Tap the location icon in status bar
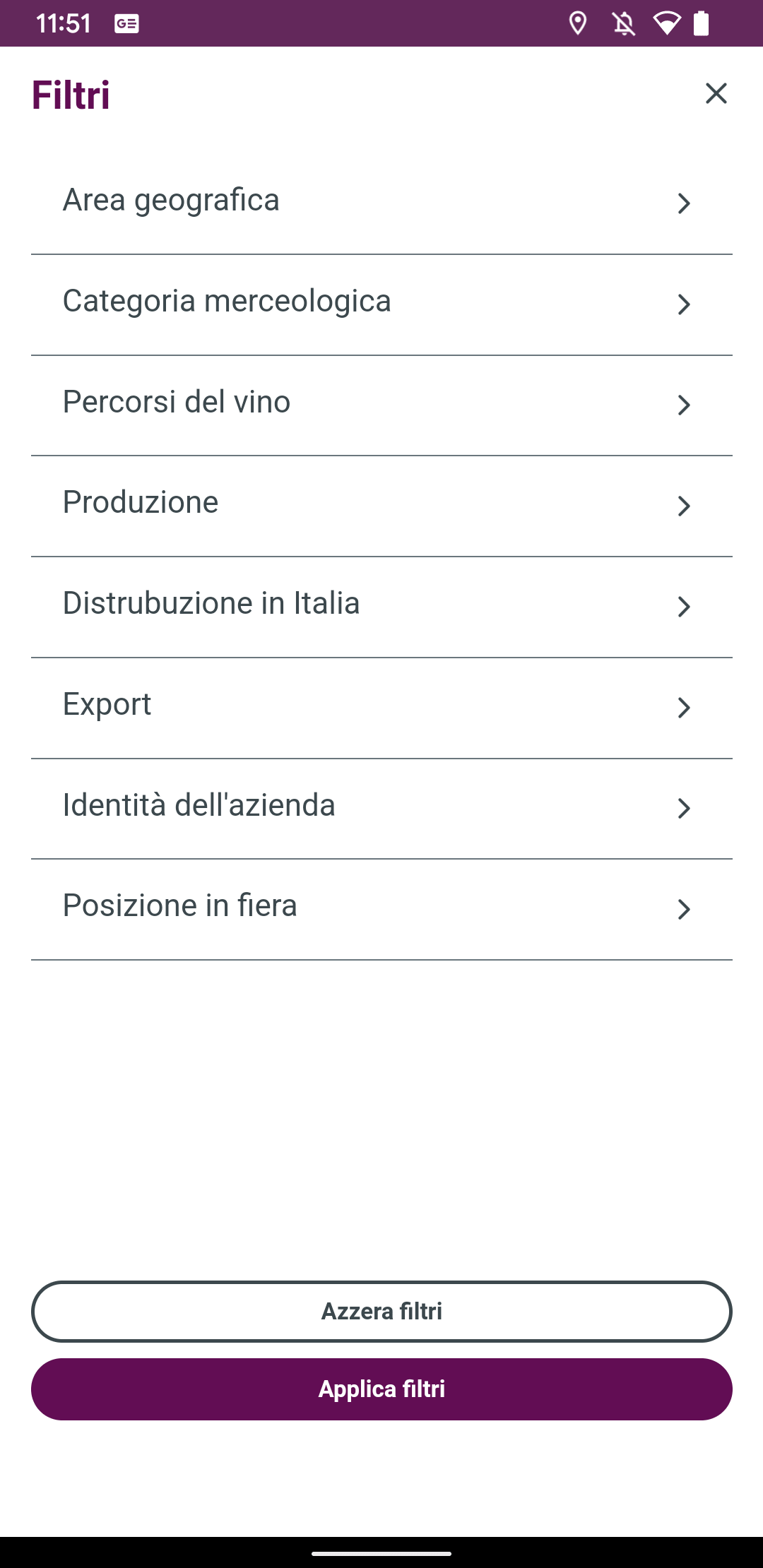This screenshot has width=763, height=1568. (578, 23)
